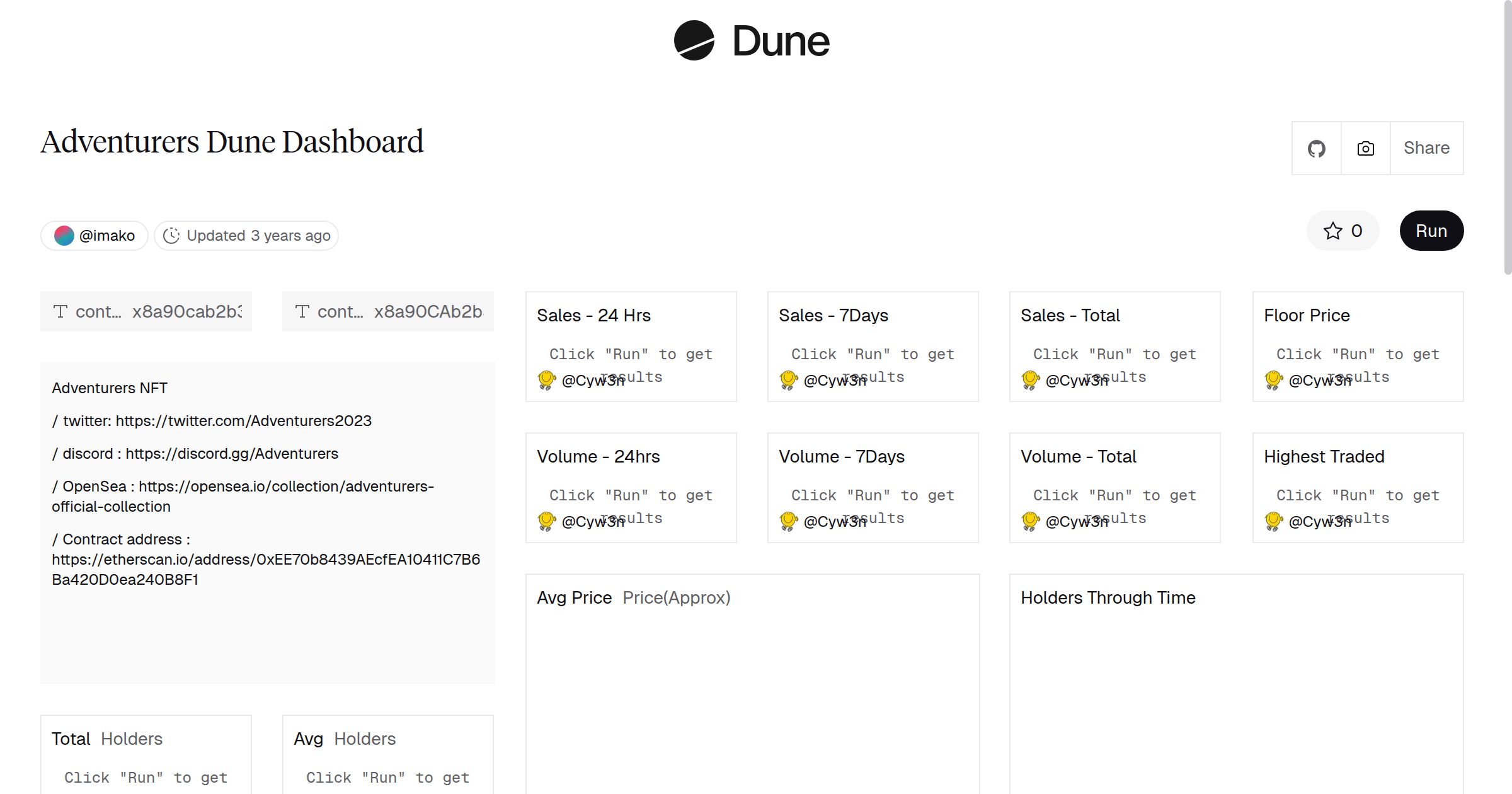This screenshot has height=794, width=1512.
Task: Click the Dune logo at the top
Action: point(751,41)
